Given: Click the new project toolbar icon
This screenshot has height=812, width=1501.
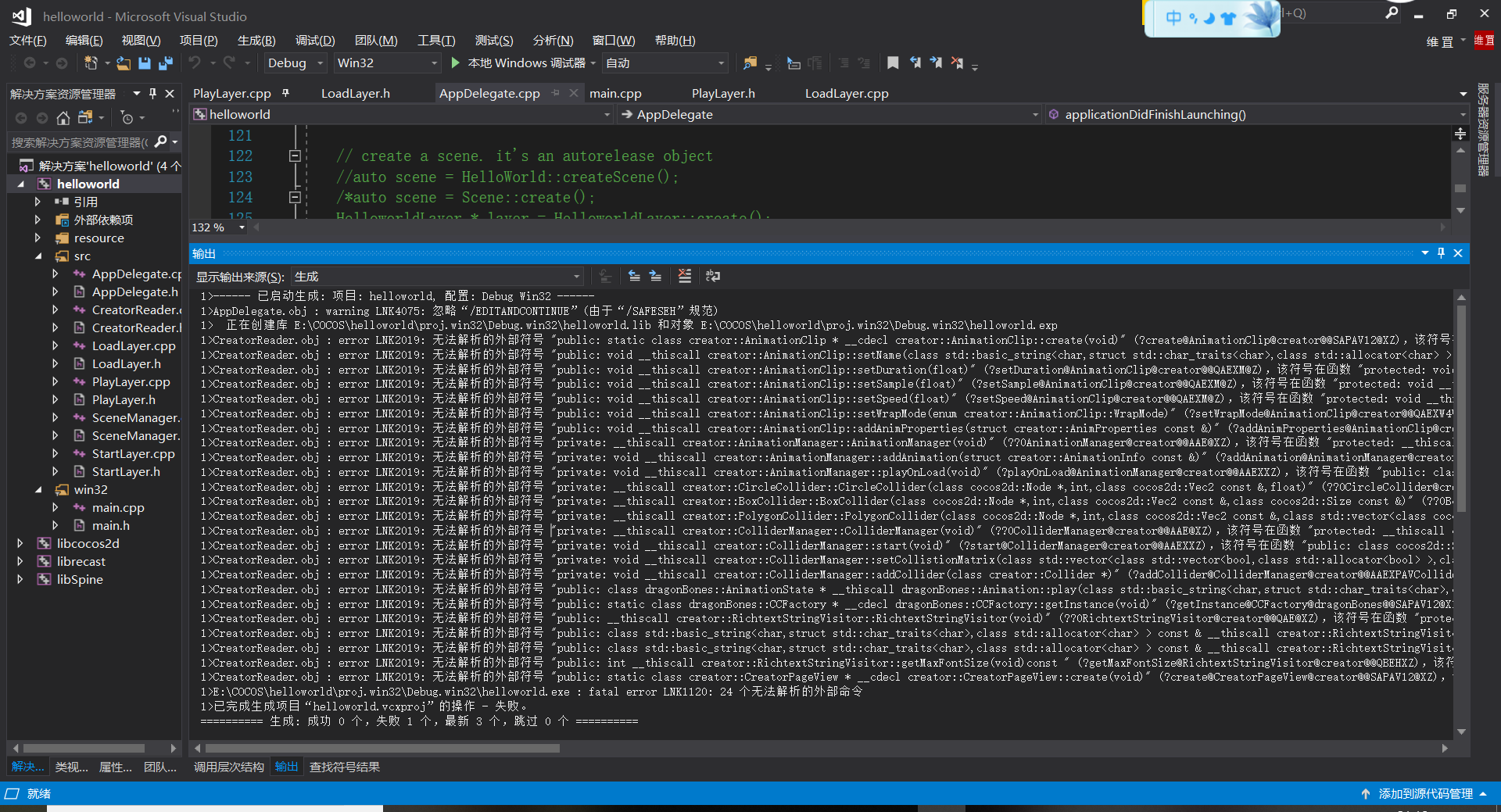Looking at the screenshot, I should coord(91,63).
